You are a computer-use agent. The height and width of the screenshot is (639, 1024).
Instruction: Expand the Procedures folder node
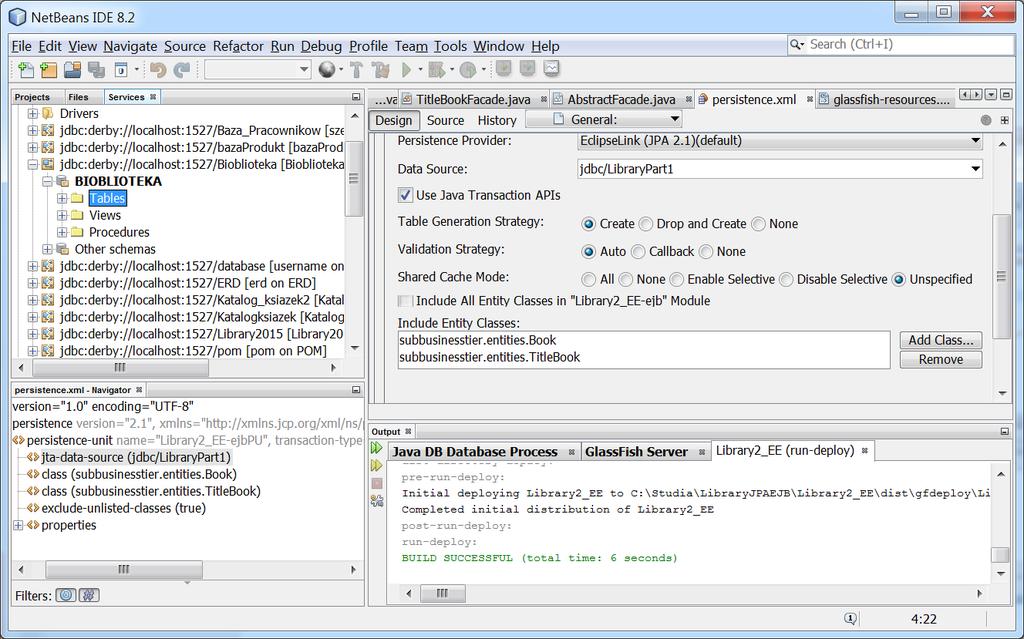(x=62, y=232)
